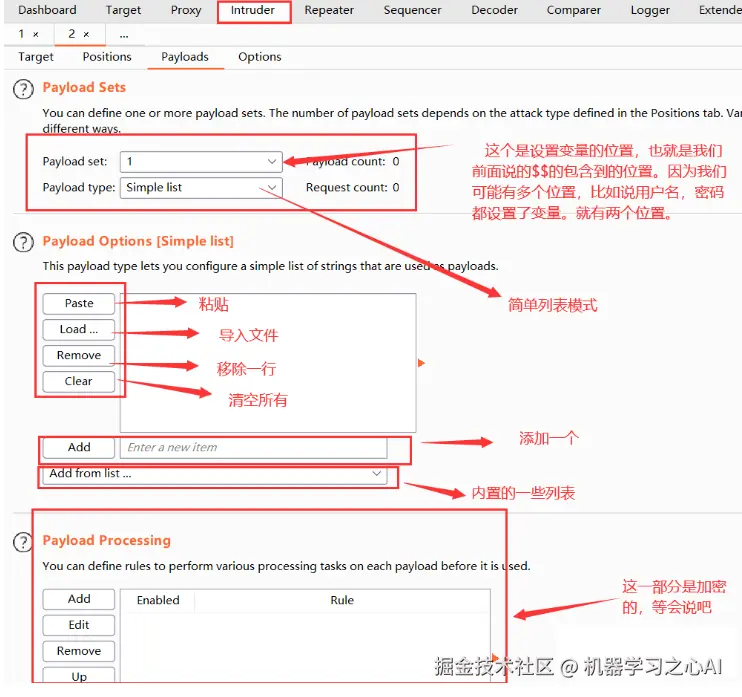Select the Payloads sub-tab
This screenshot has width=742, height=697.
[x=185, y=57]
